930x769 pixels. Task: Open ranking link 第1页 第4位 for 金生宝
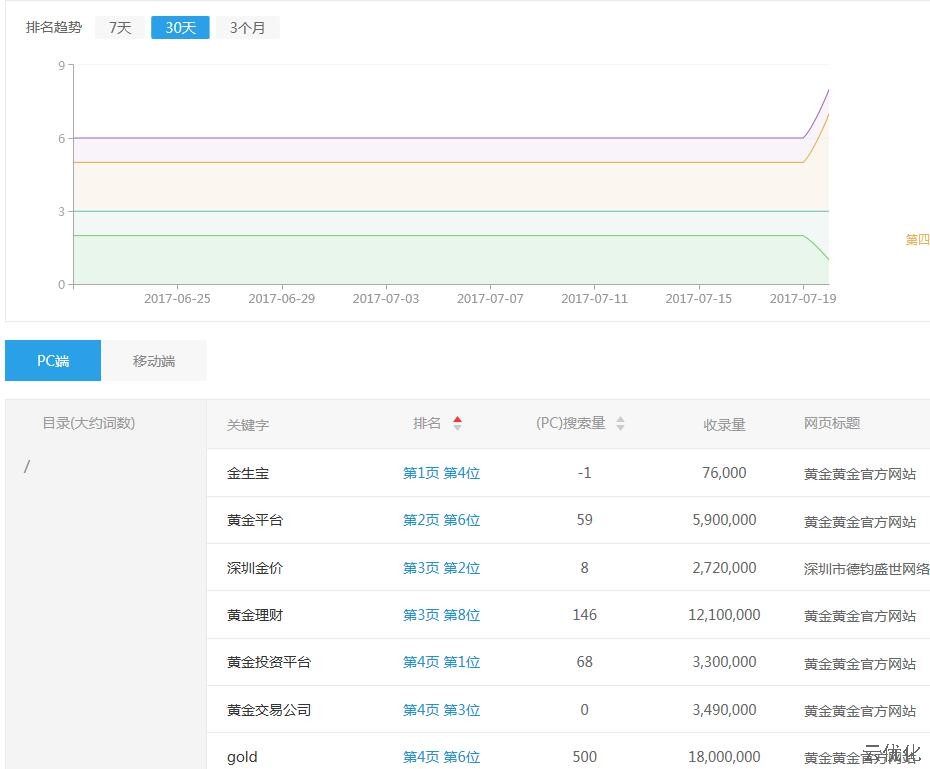pos(441,473)
